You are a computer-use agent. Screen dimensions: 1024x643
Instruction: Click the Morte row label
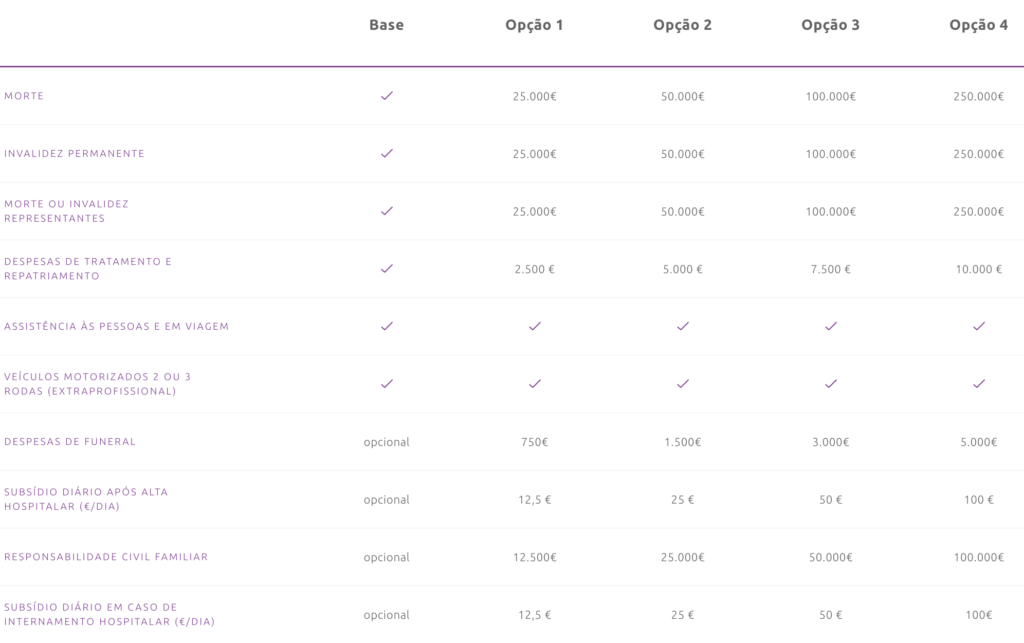[24, 96]
